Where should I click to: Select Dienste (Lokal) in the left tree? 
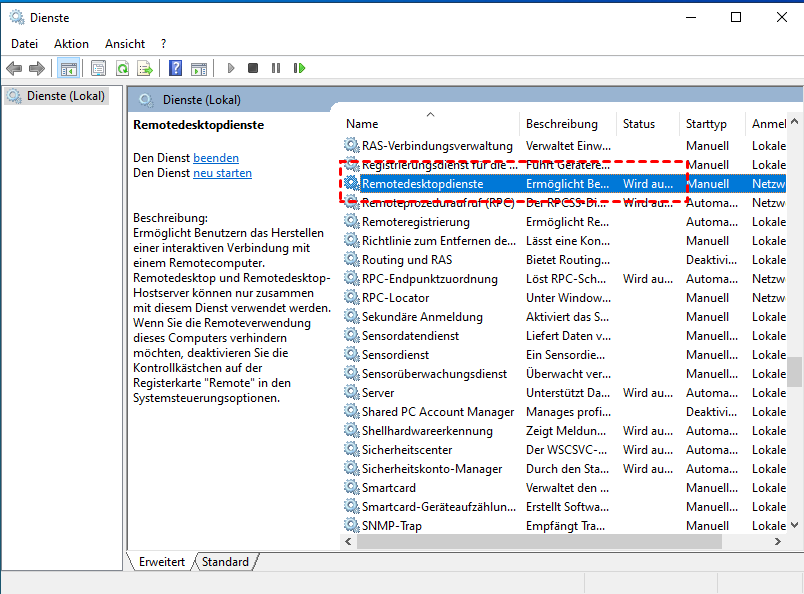point(62,96)
